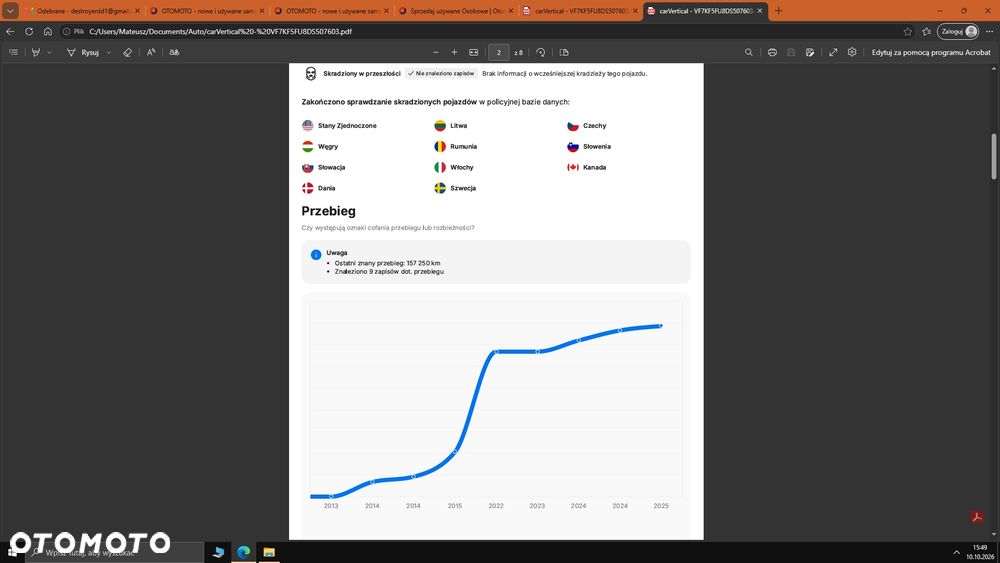1000x563 pixels.
Task: Select the highlight tool in PDF toolbar
Action: [x=36, y=52]
